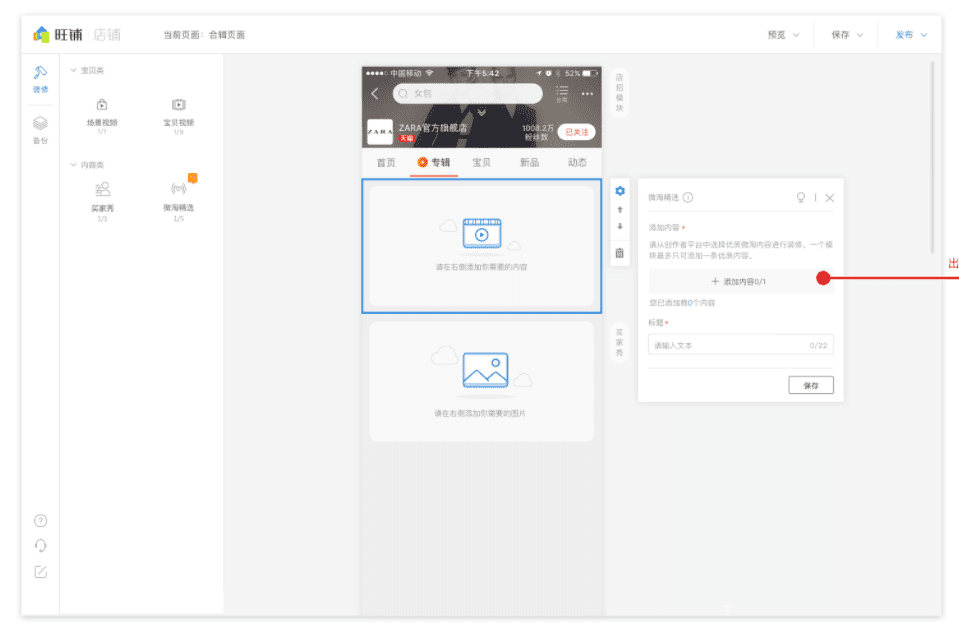Select the 装修 paint-roller icon in left sidebar
This screenshot has height=629, width=959.
(39, 73)
